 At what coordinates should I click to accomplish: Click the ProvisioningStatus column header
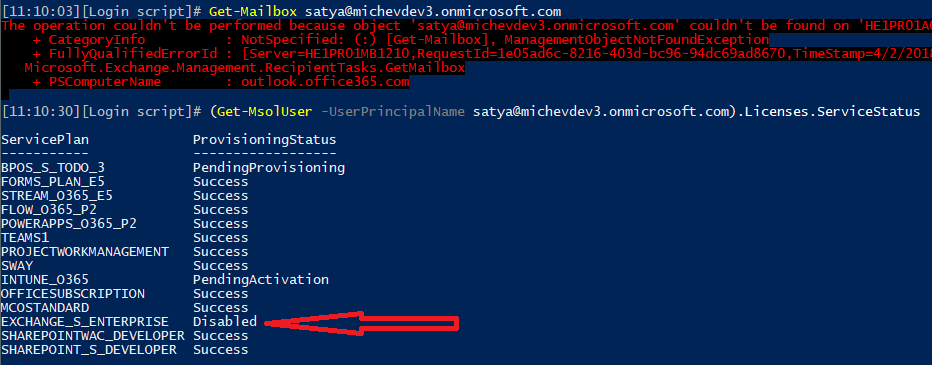pos(265,140)
